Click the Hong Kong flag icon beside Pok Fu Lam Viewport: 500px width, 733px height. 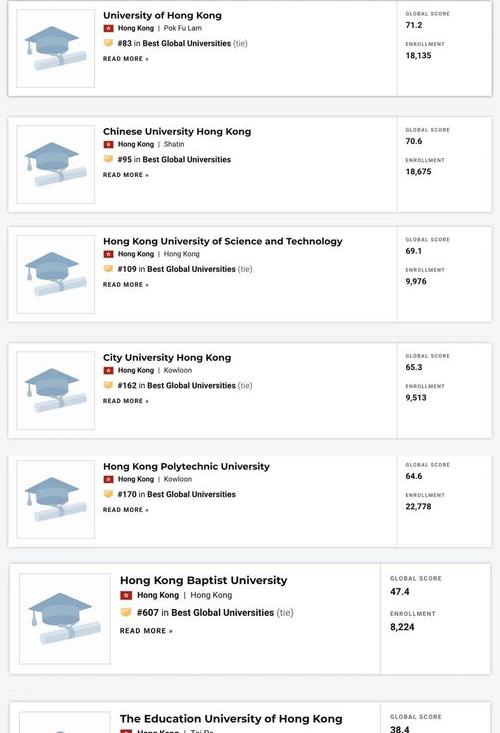click(108, 29)
